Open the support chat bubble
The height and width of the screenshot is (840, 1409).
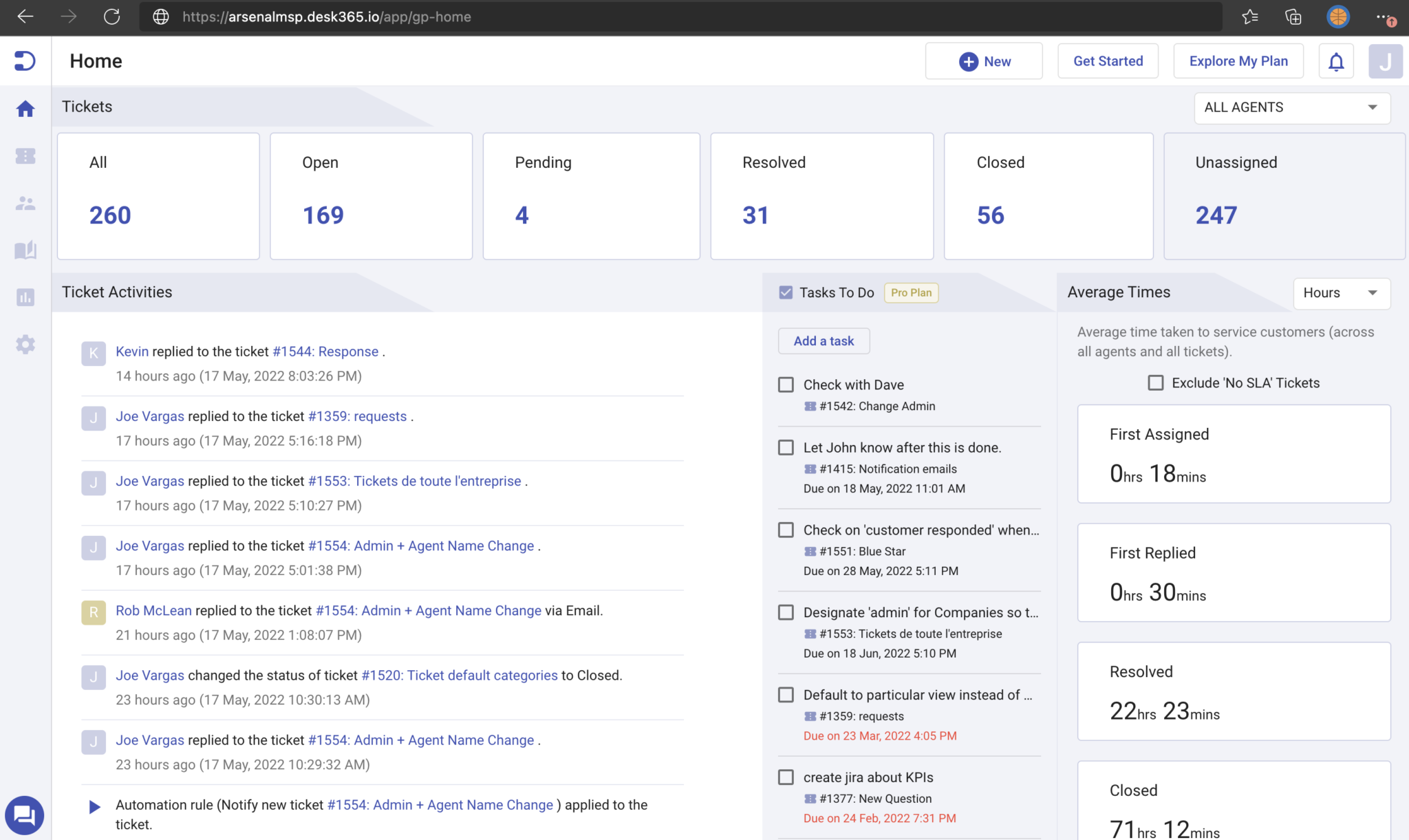click(25, 815)
